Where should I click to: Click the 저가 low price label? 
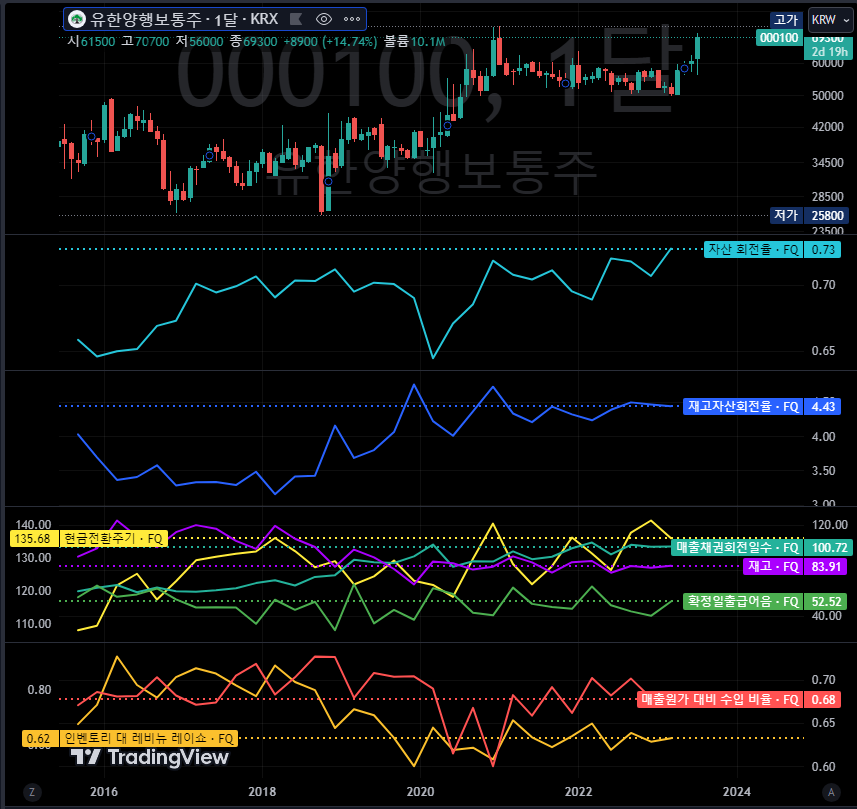[786, 215]
